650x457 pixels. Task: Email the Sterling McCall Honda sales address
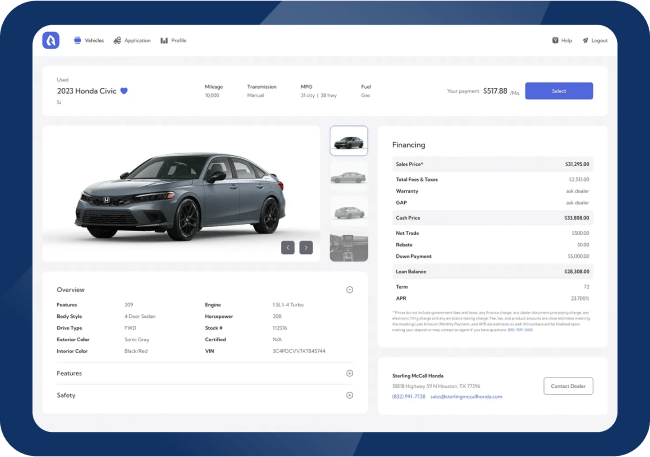[466, 396]
